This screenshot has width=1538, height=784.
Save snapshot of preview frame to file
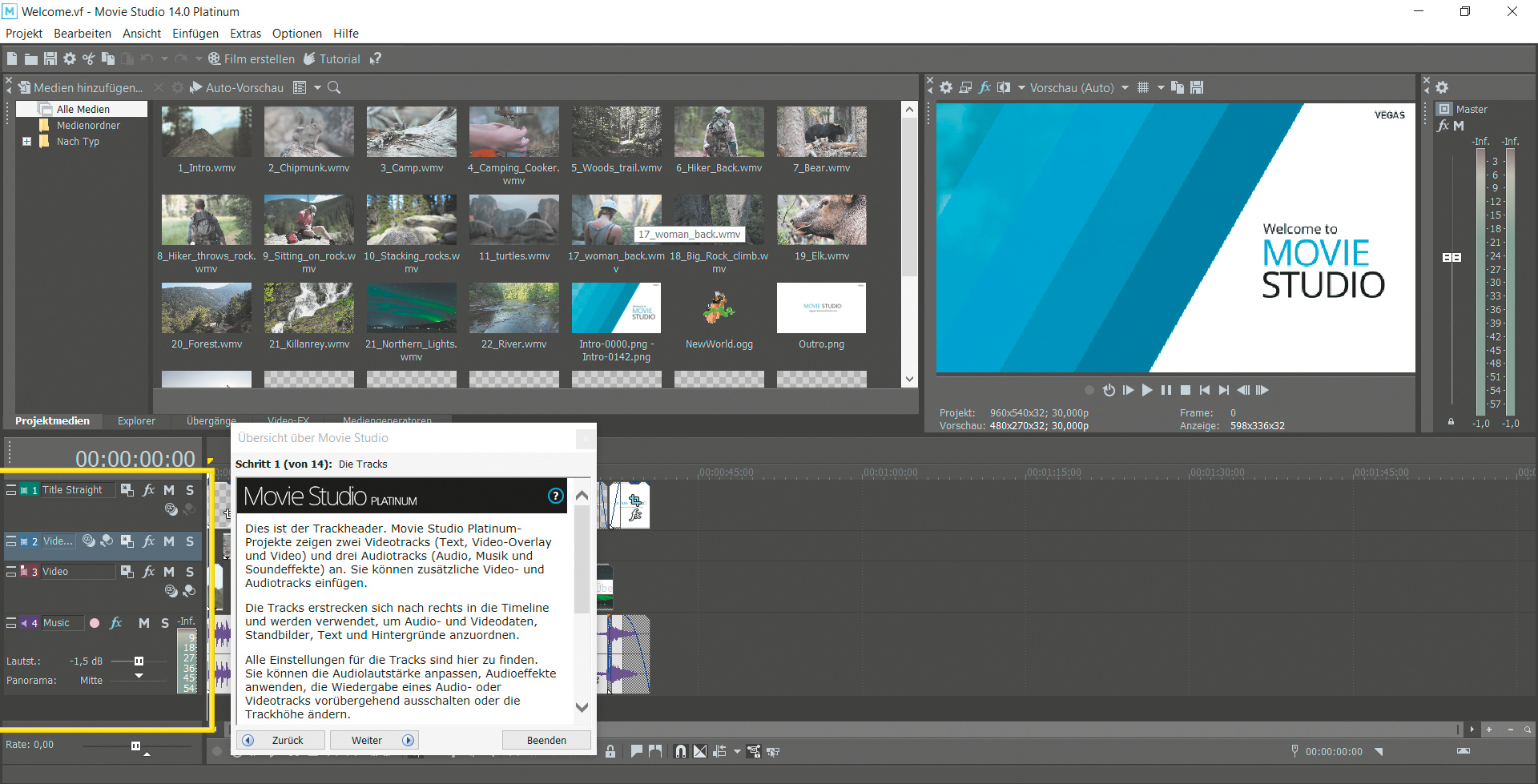coord(1197,87)
